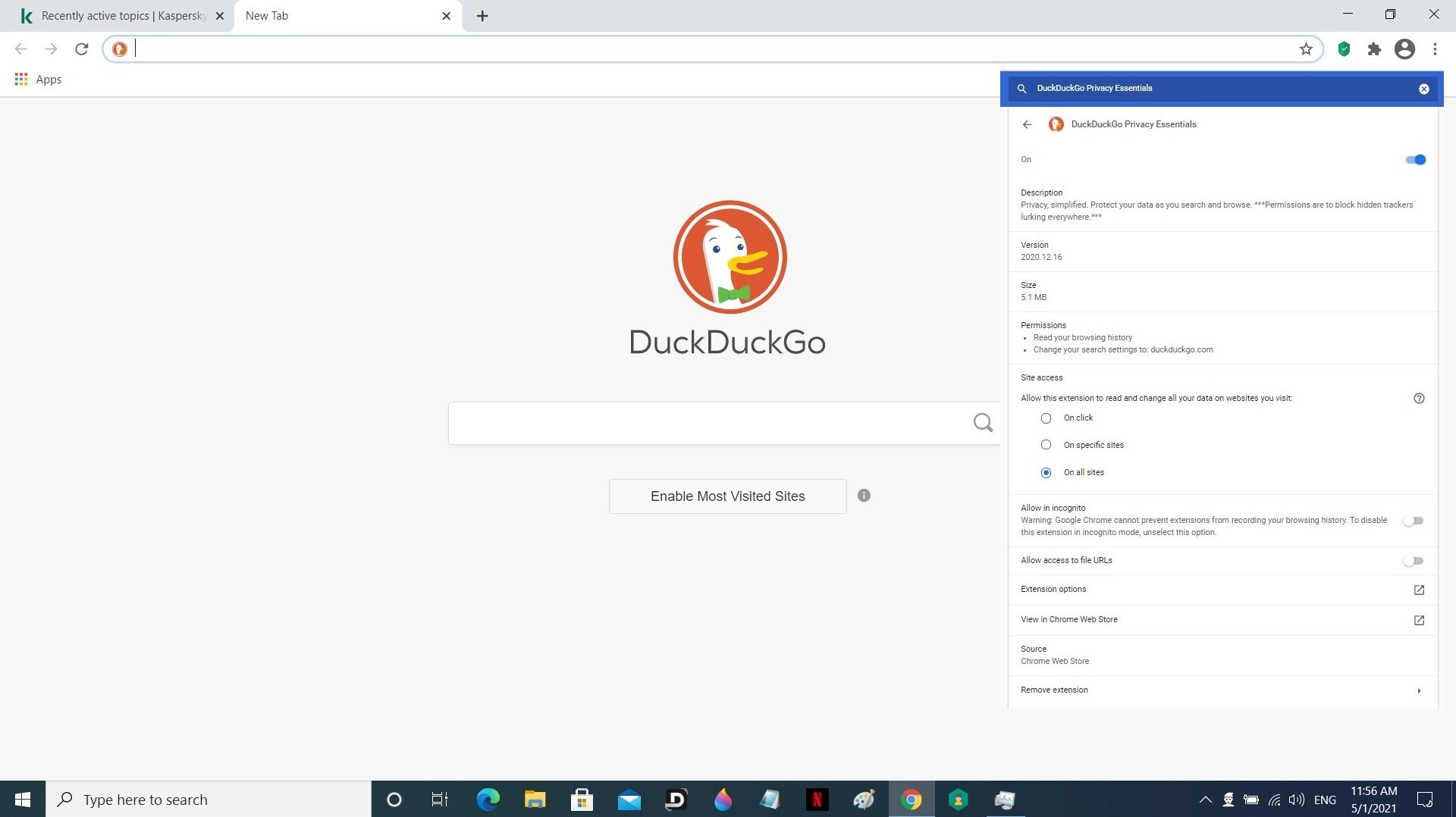Open the Windows Start menu
1456x817 pixels.
tap(23, 800)
